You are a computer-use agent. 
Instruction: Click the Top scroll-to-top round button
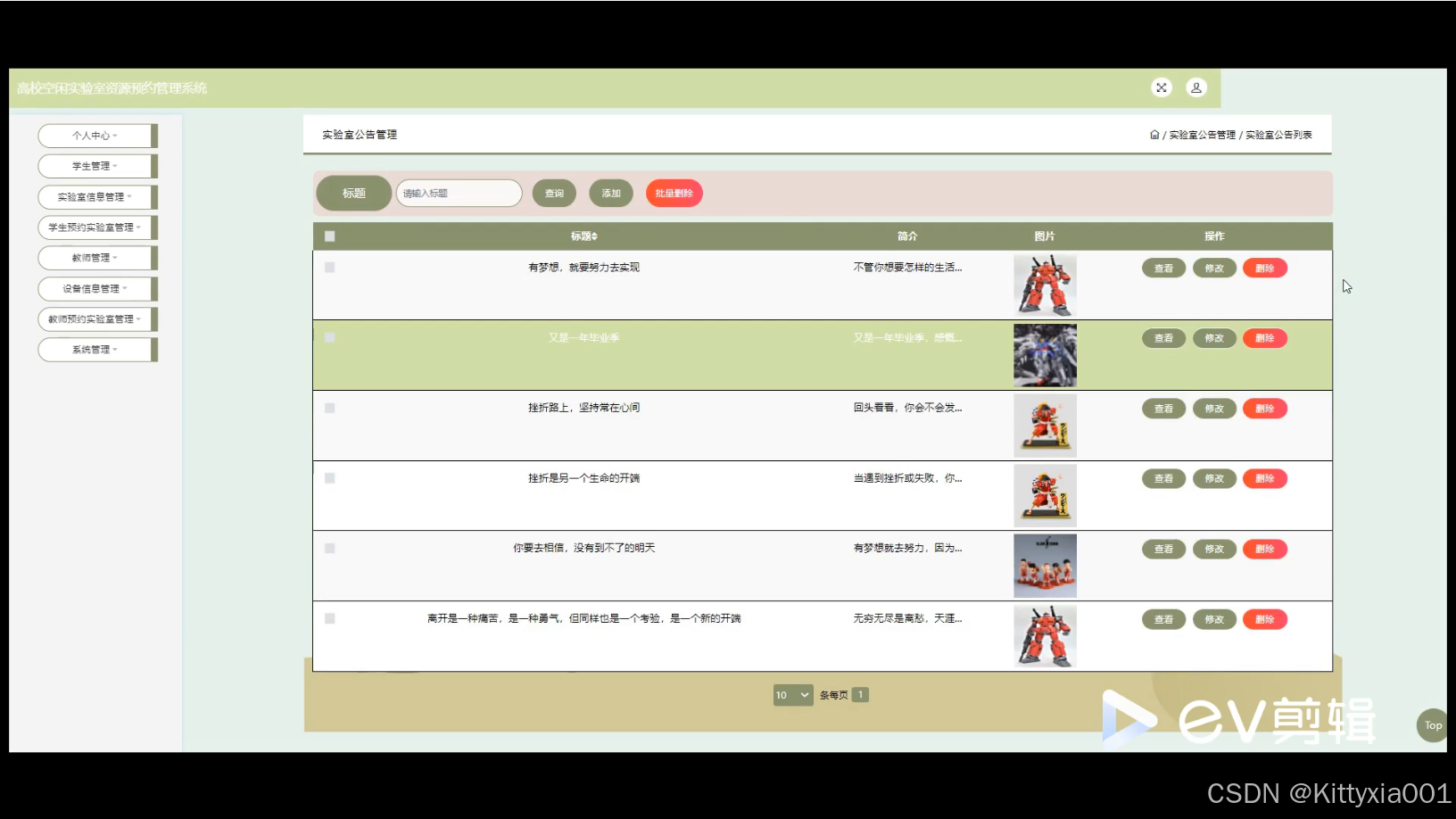1433,725
